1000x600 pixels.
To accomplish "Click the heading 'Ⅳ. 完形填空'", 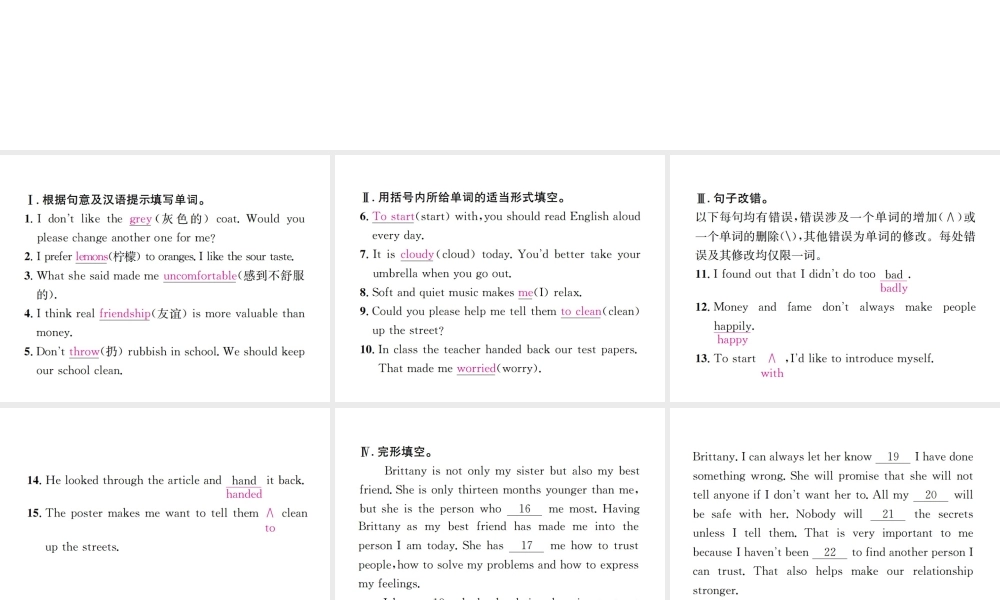I will coord(397,452).
